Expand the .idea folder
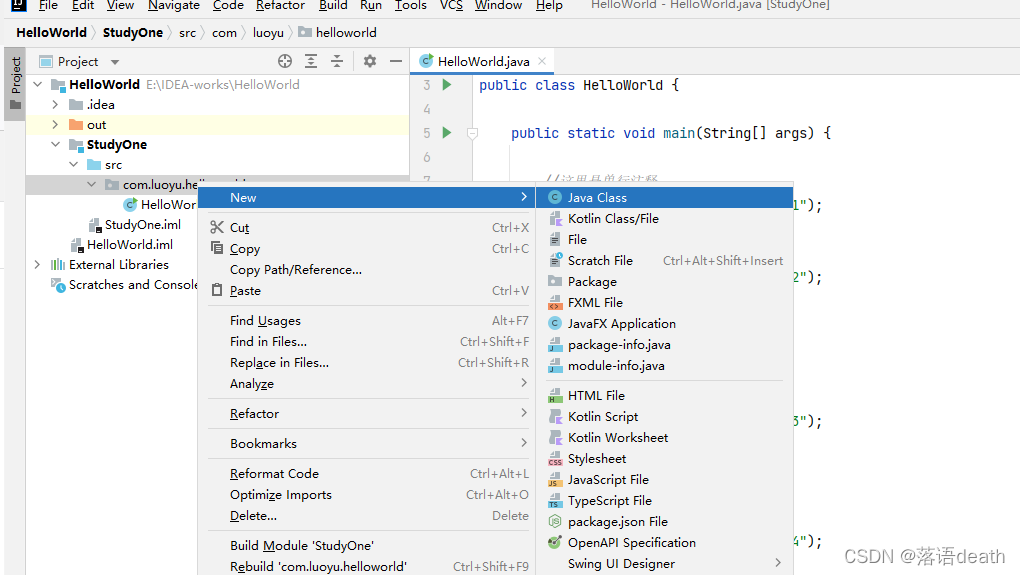1020x575 pixels. (55, 104)
